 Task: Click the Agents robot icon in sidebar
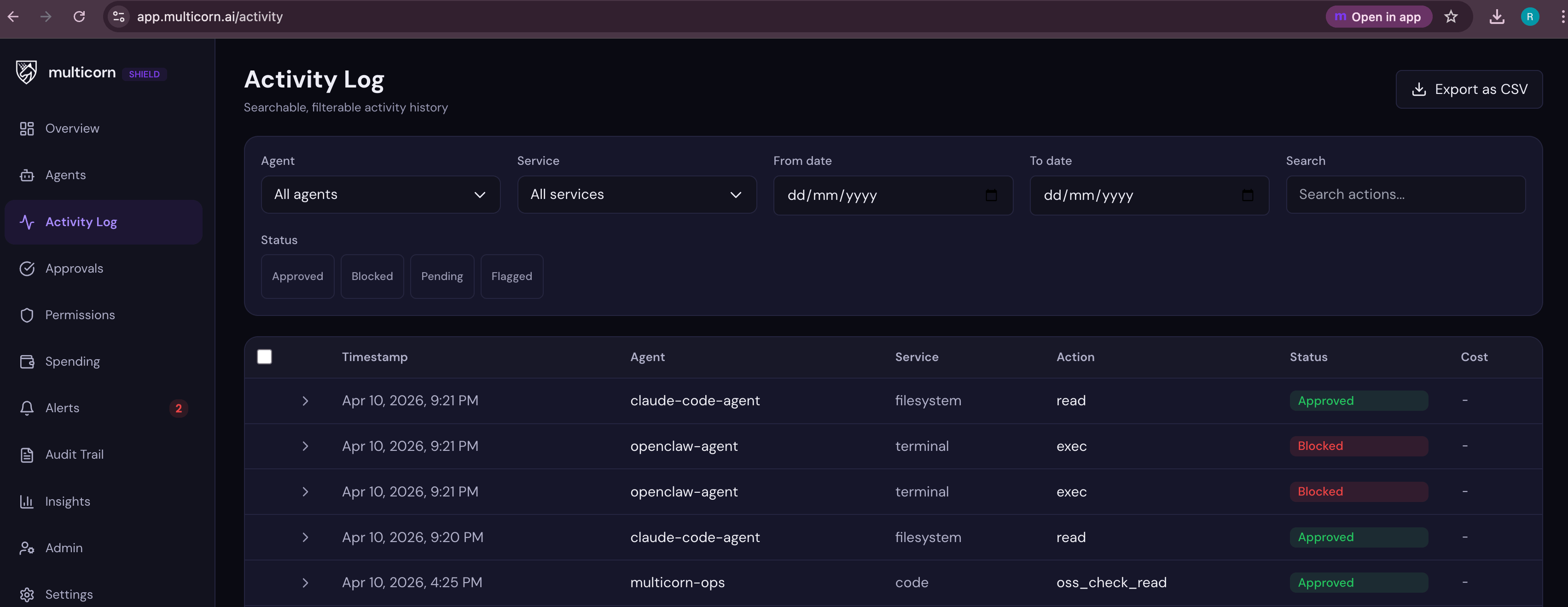pyautogui.click(x=27, y=175)
